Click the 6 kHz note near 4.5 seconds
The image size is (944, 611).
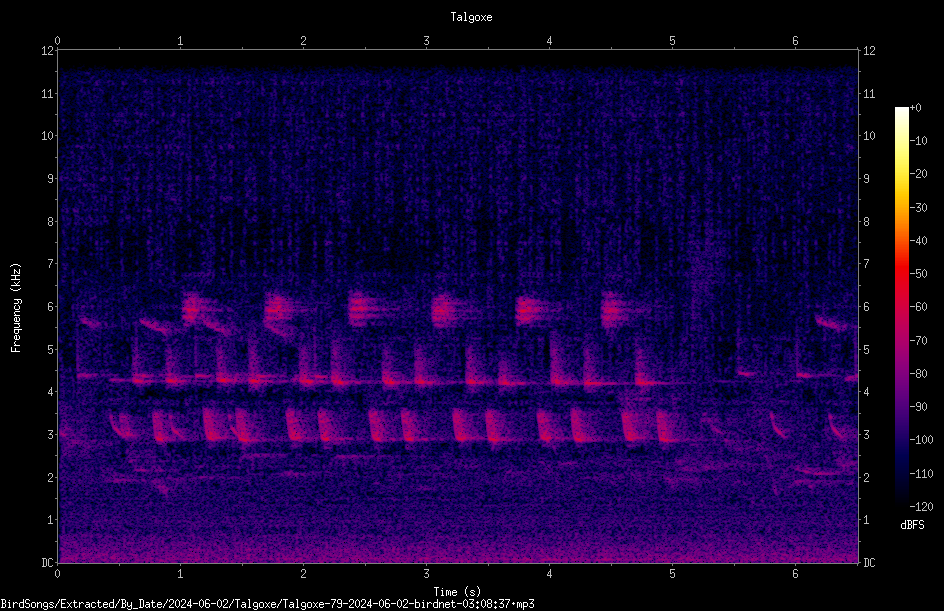[x=613, y=311]
